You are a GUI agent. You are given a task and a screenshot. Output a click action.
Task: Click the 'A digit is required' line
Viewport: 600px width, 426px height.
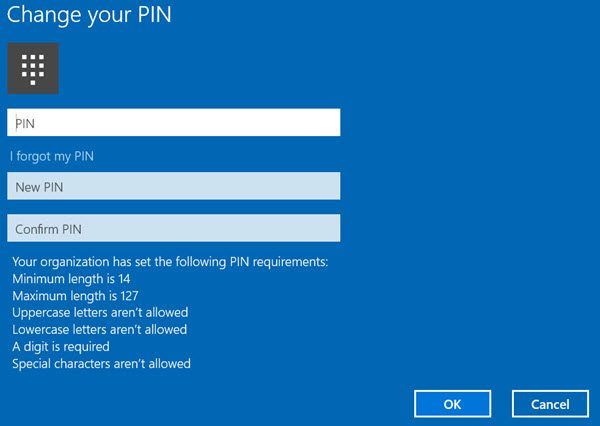[x=61, y=346]
